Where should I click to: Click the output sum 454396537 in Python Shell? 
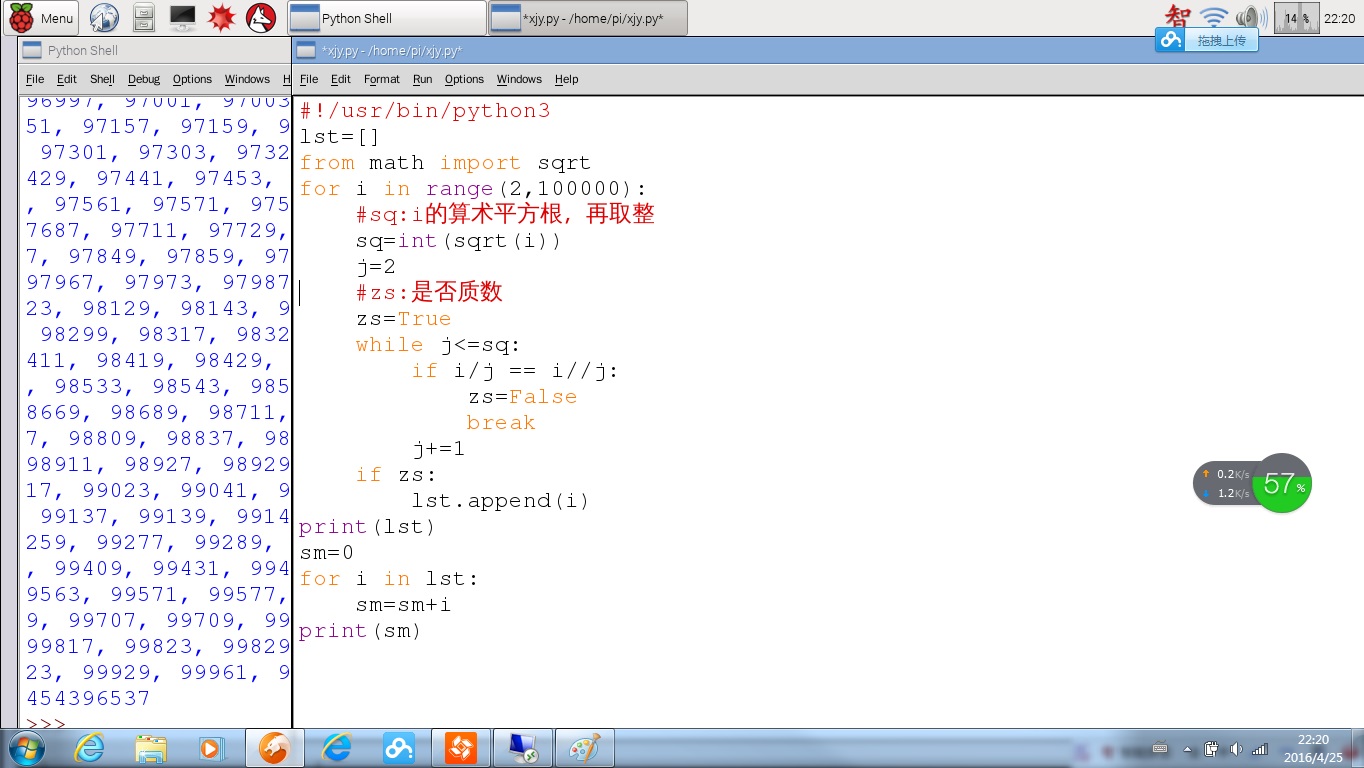point(89,698)
